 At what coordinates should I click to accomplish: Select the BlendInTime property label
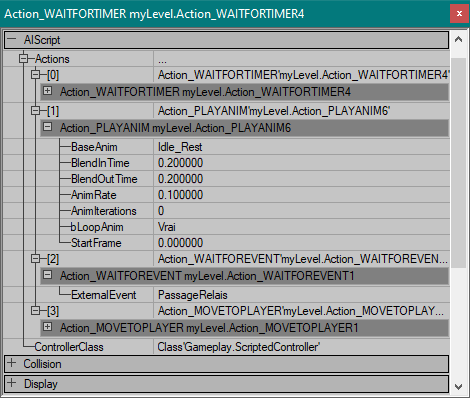[x=100, y=163]
